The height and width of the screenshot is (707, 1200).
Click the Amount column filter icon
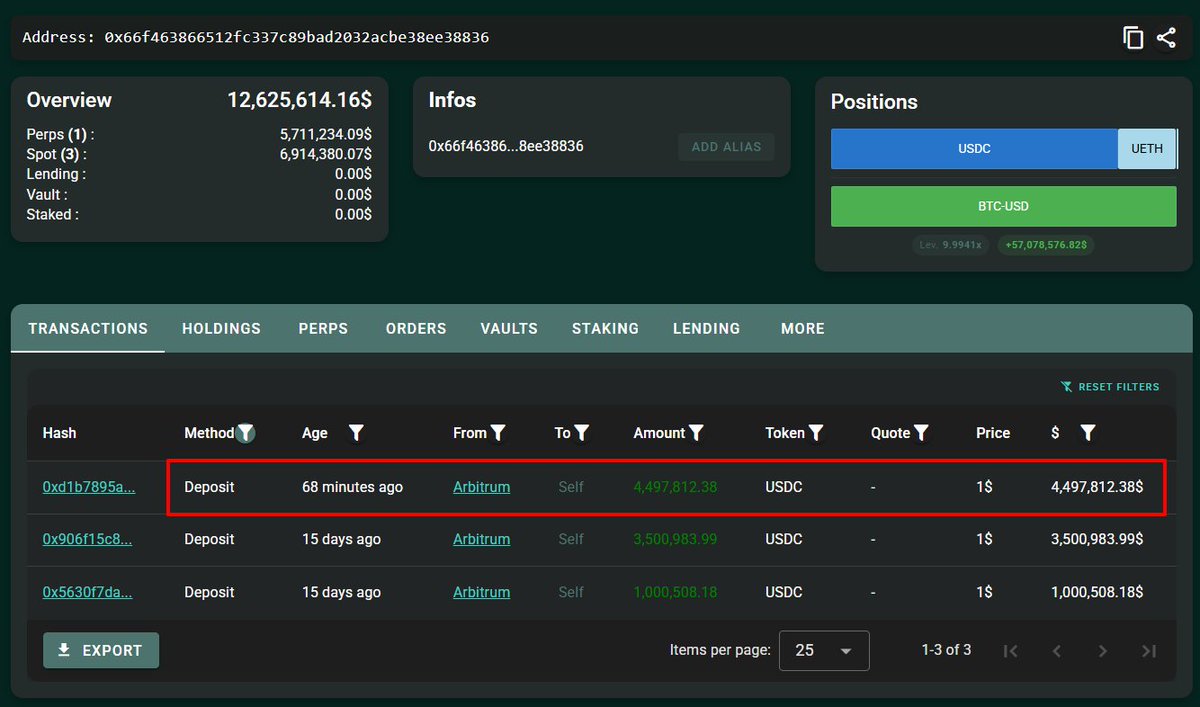click(x=697, y=433)
